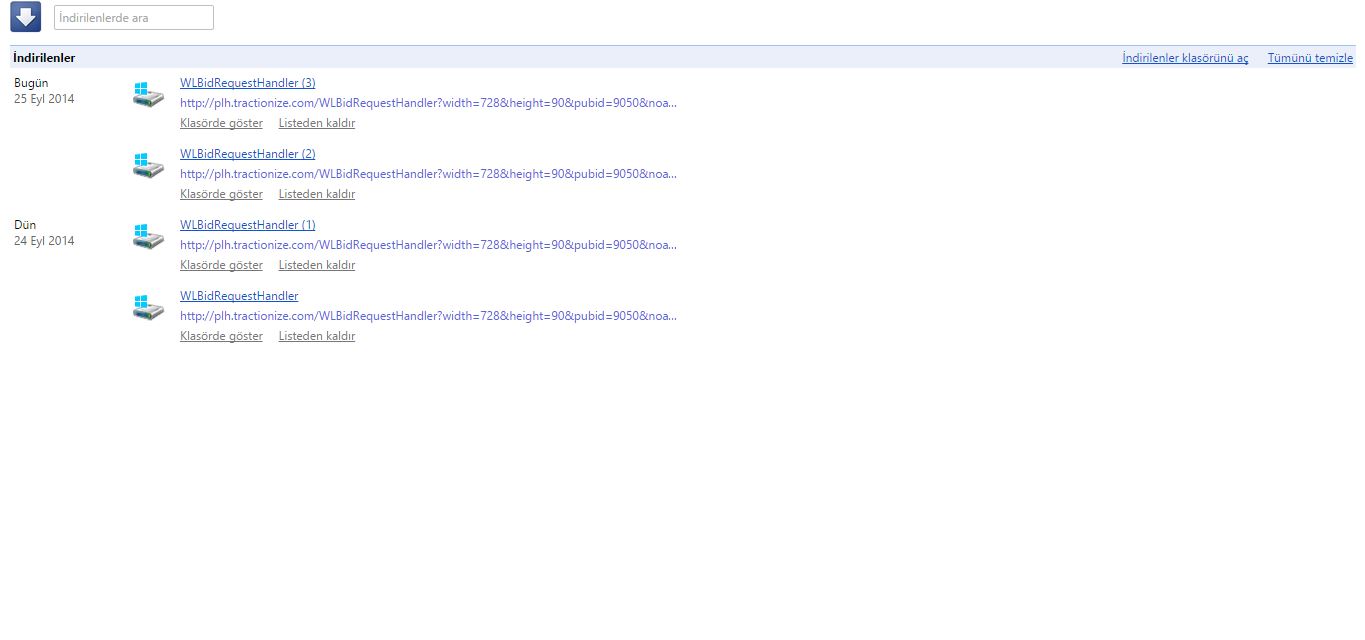
Task: Open the WLBidRequestHandler (1) file link
Action: pyautogui.click(x=247, y=225)
